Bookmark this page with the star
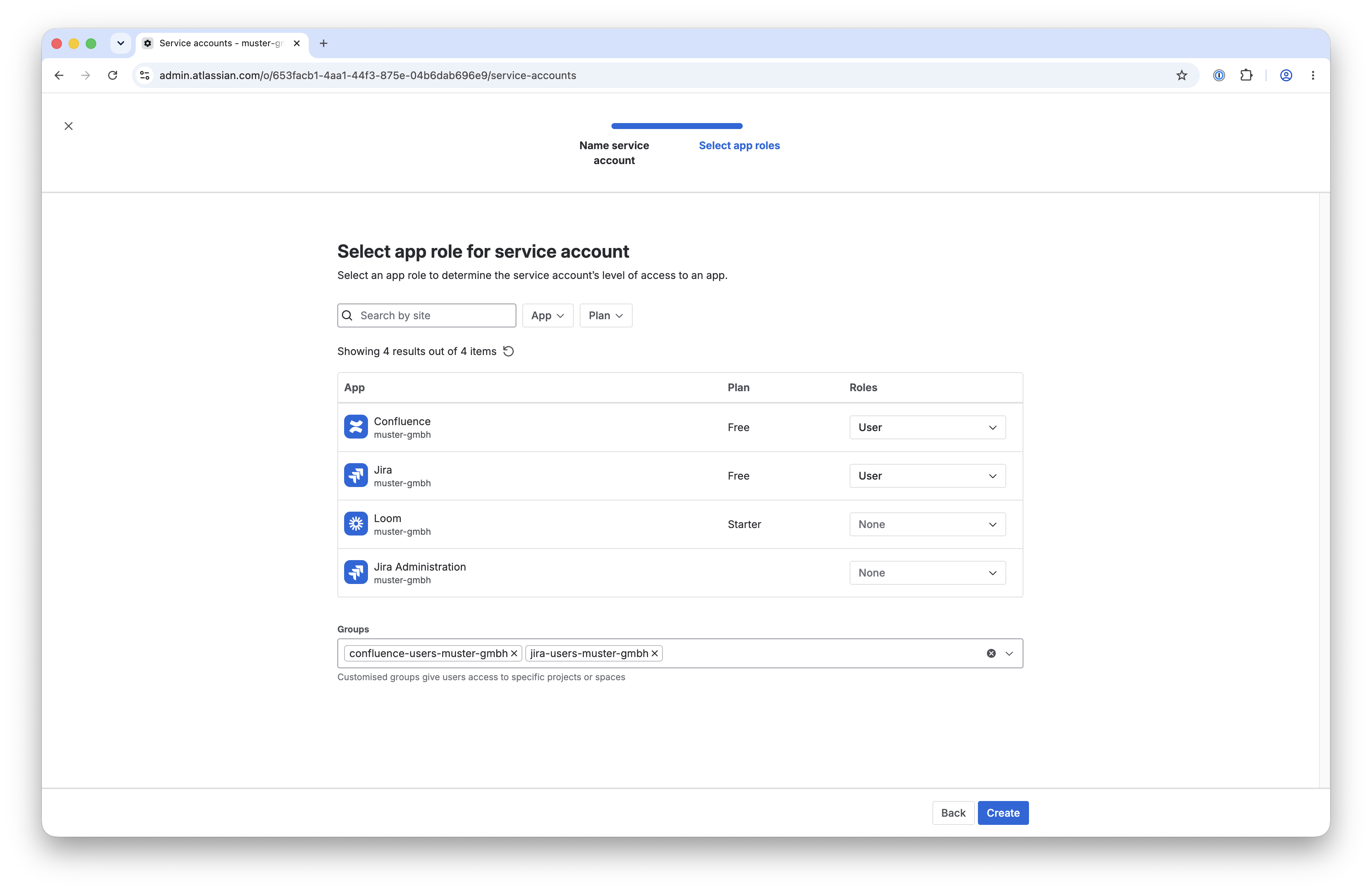 click(1182, 76)
